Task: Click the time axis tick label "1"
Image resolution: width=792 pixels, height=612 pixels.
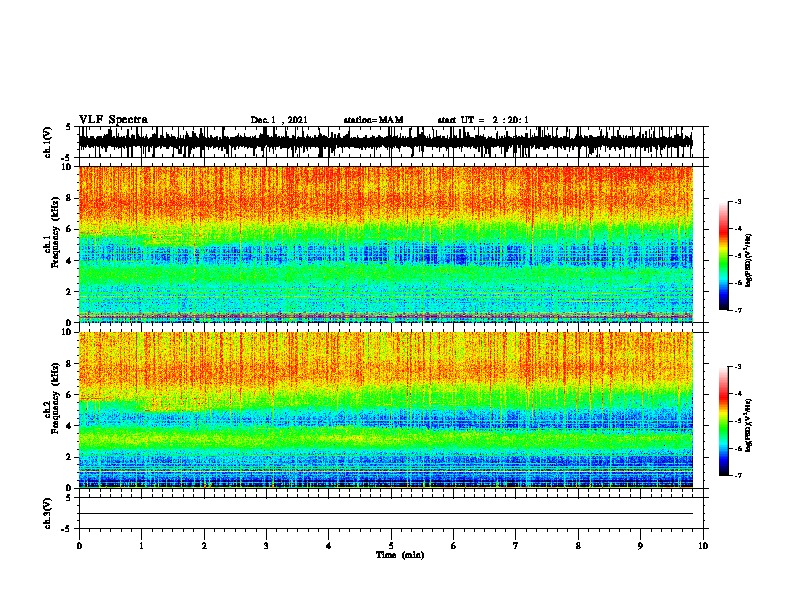Action: point(141,546)
